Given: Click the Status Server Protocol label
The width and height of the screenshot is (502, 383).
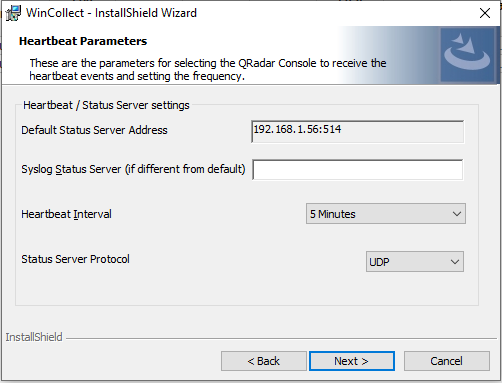Looking at the screenshot, I should pos(75,259).
